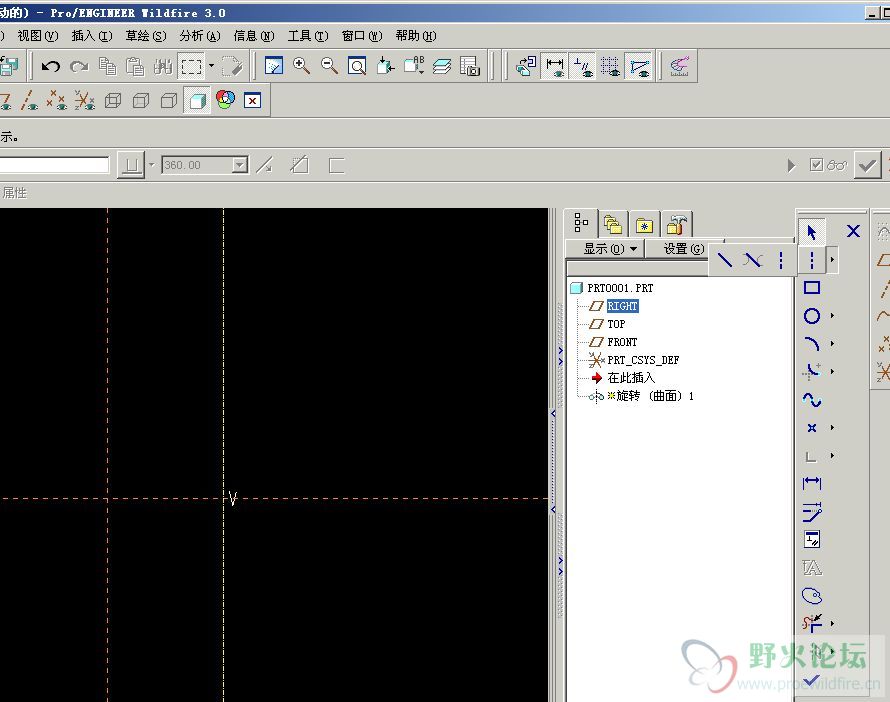The height and width of the screenshot is (702, 890).
Task: Switch to the folder browser tab
Action: pos(613,225)
